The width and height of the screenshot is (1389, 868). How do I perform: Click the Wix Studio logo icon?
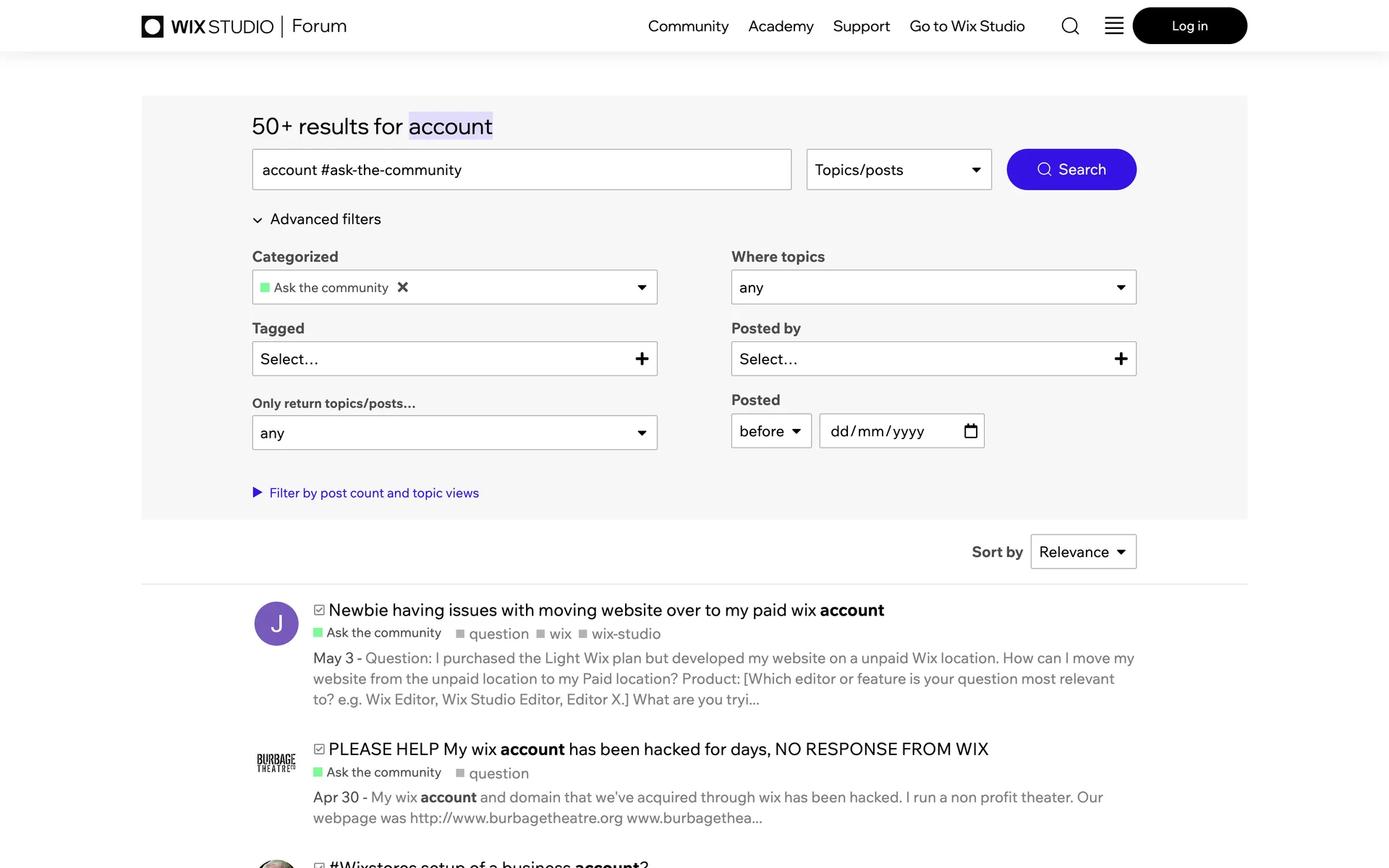[x=153, y=27]
